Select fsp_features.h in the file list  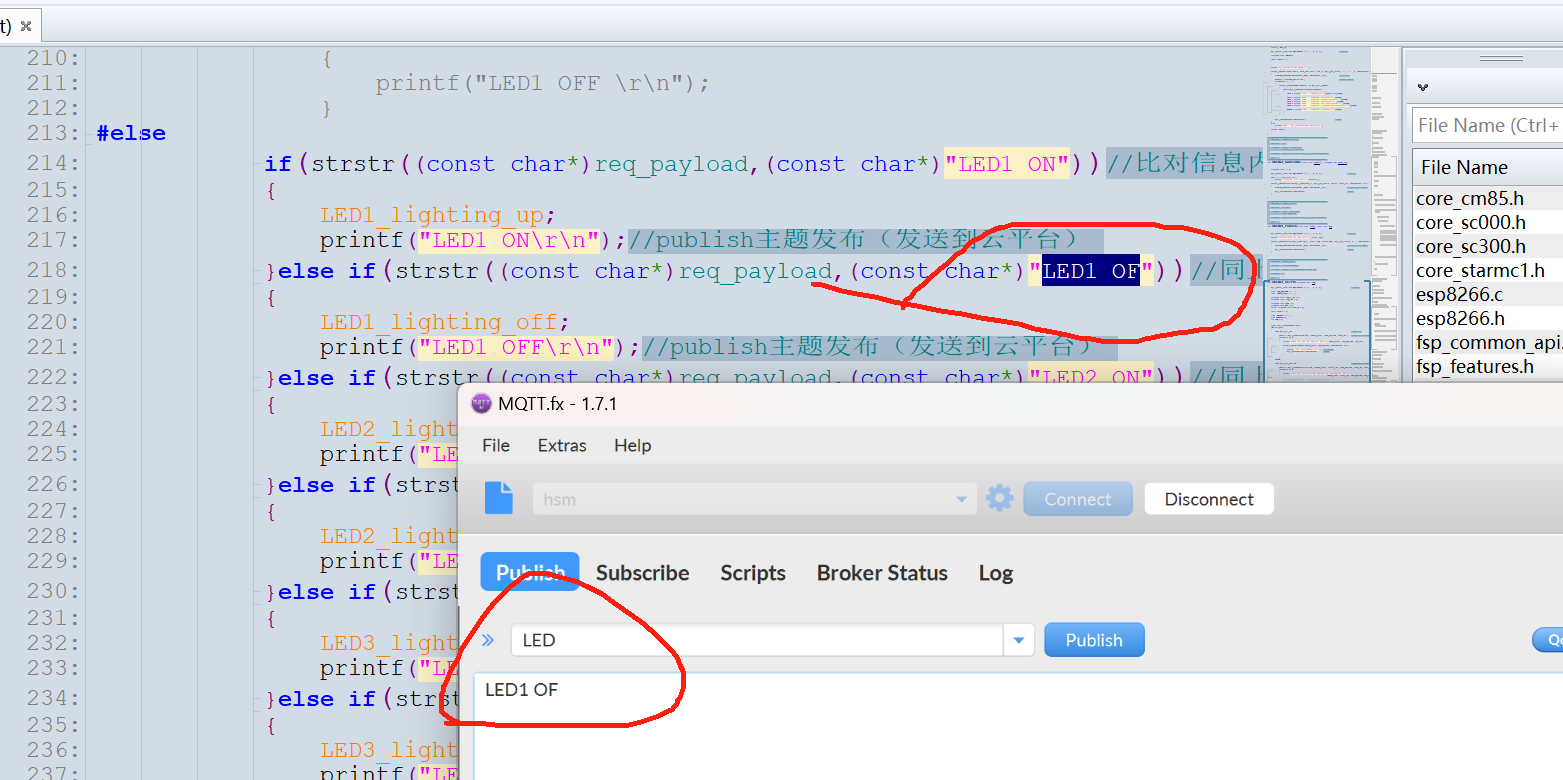pyautogui.click(x=1475, y=366)
